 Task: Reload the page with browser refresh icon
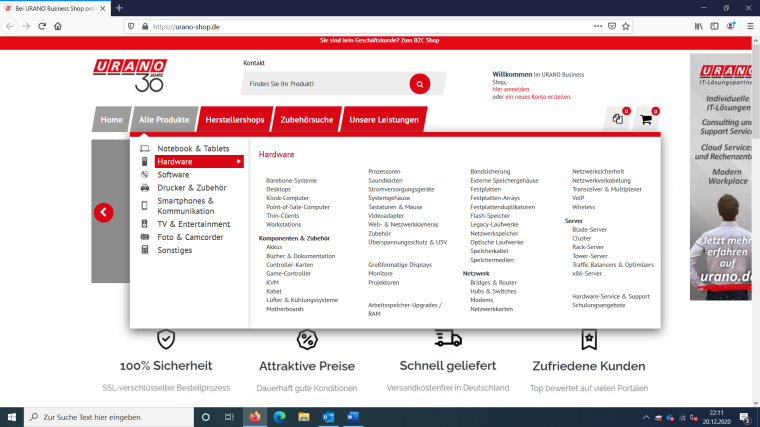coord(42,26)
